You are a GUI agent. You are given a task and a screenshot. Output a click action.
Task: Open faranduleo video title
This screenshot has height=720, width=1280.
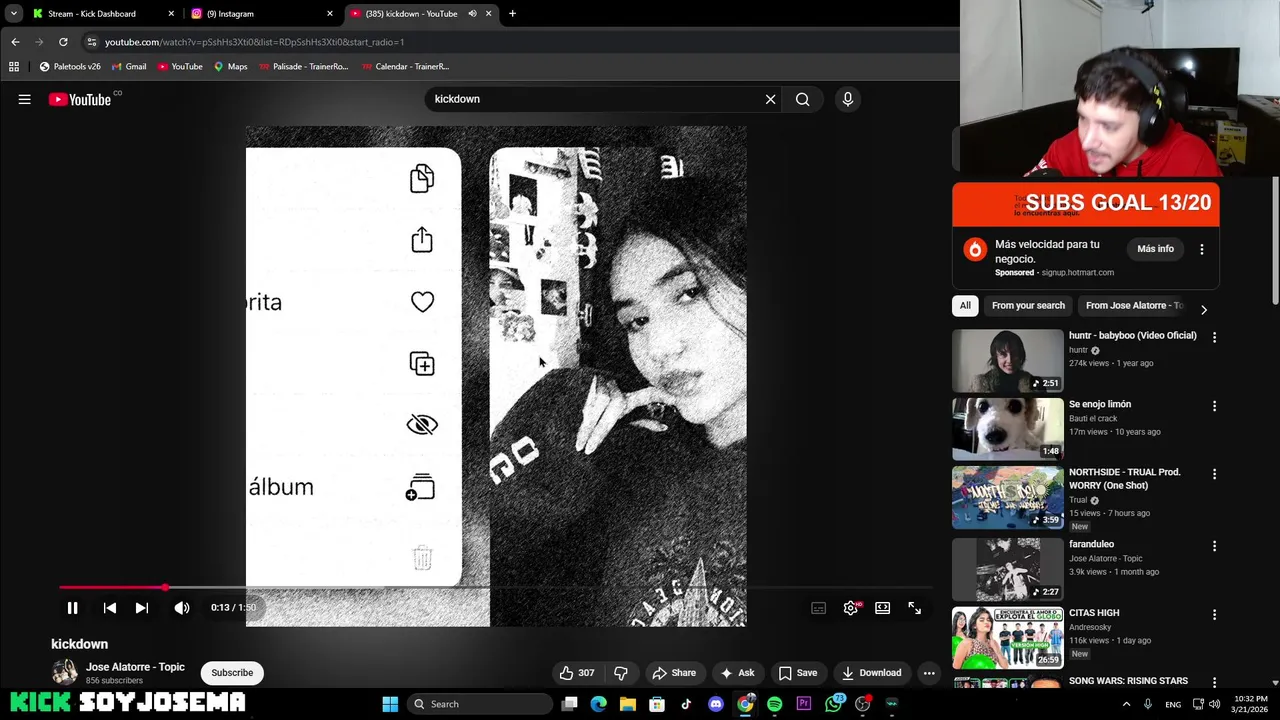pos(1091,545)
